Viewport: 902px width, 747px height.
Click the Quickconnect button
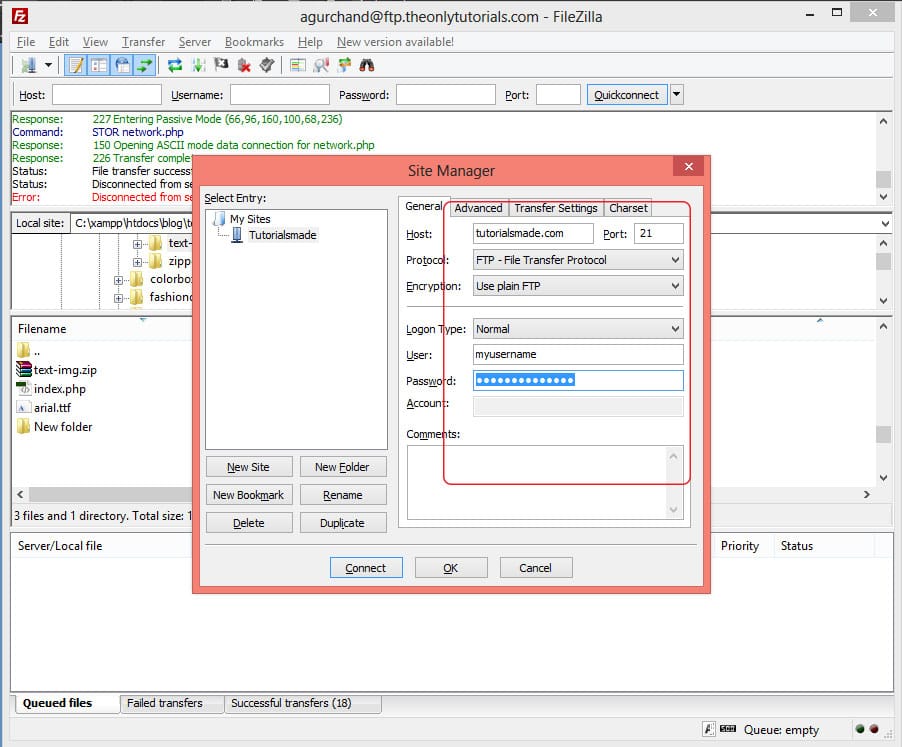click(x=626, y=95)
